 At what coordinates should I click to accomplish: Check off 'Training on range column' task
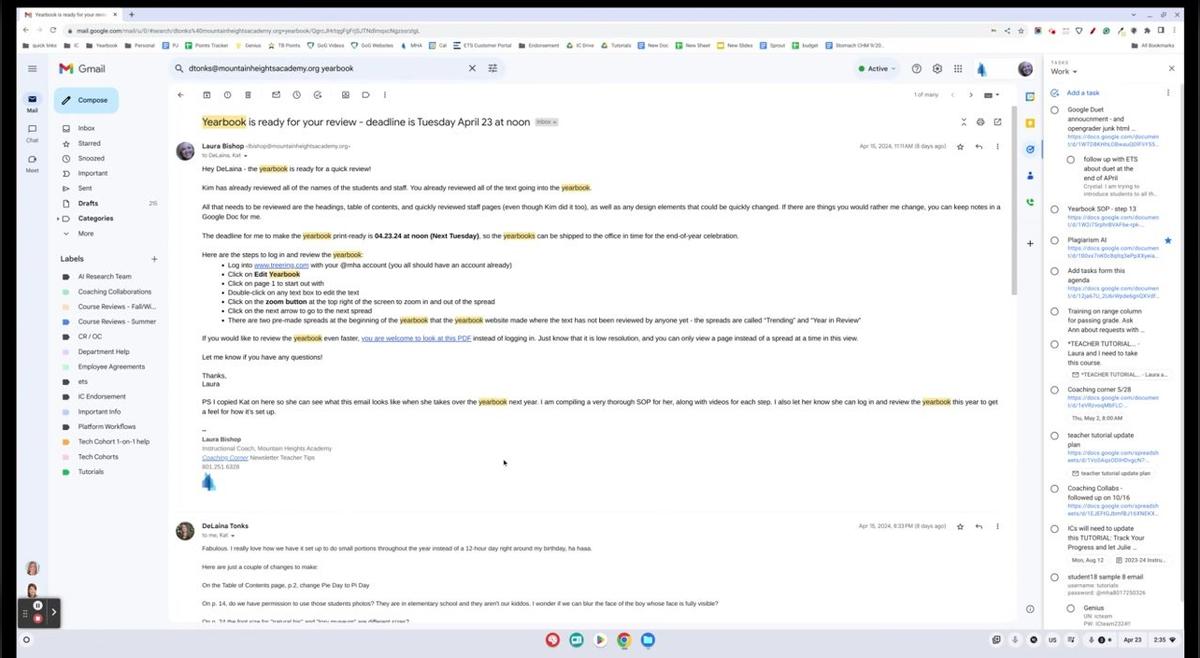[x=1055, y=311]
